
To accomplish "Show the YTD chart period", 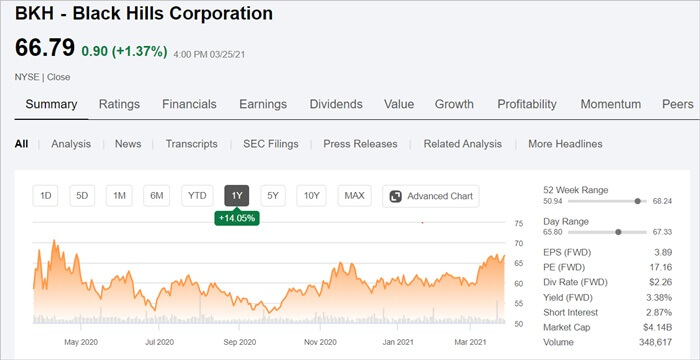I will pyautogui.click(x=197, y=196).
